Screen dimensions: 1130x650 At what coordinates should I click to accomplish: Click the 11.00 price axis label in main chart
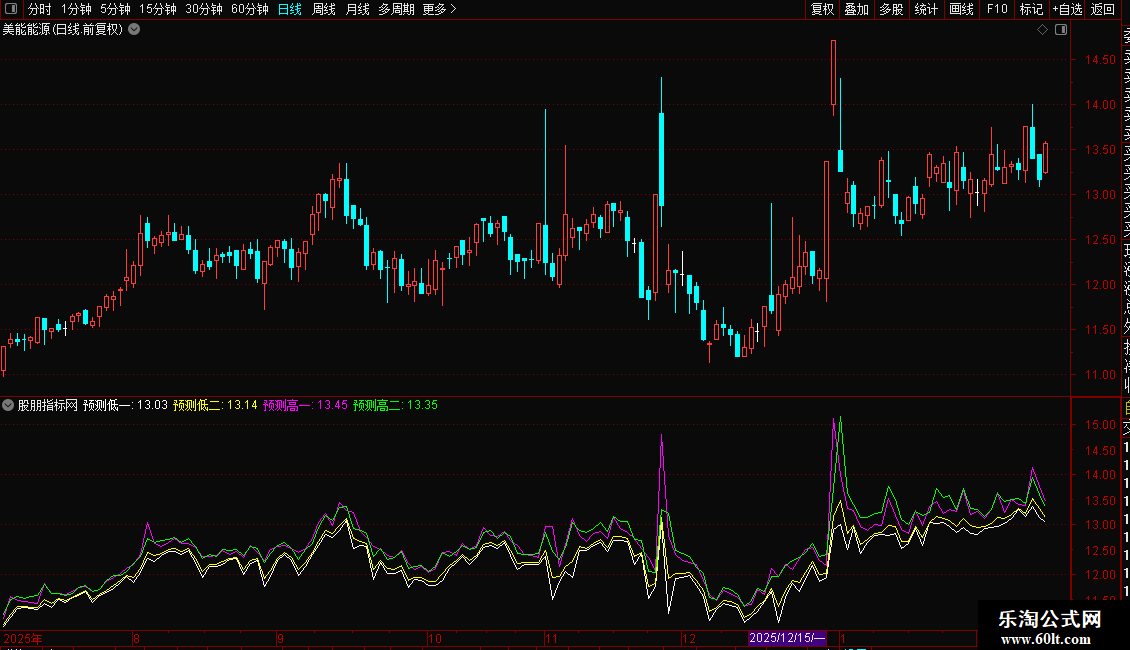(1100, 375)
